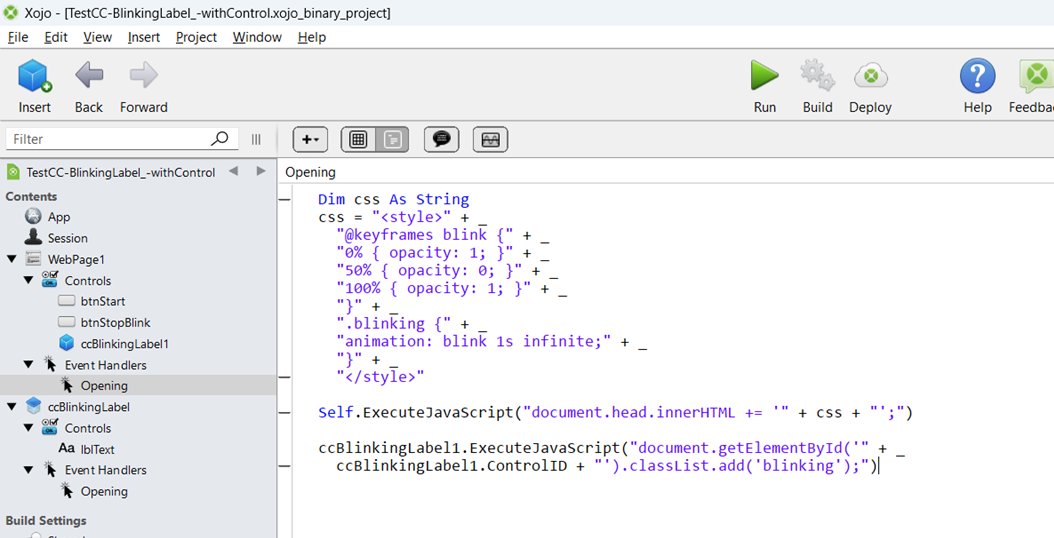Click the Build Settings heading
Viewport: 1054px width, 538px height.
(46, 521)
